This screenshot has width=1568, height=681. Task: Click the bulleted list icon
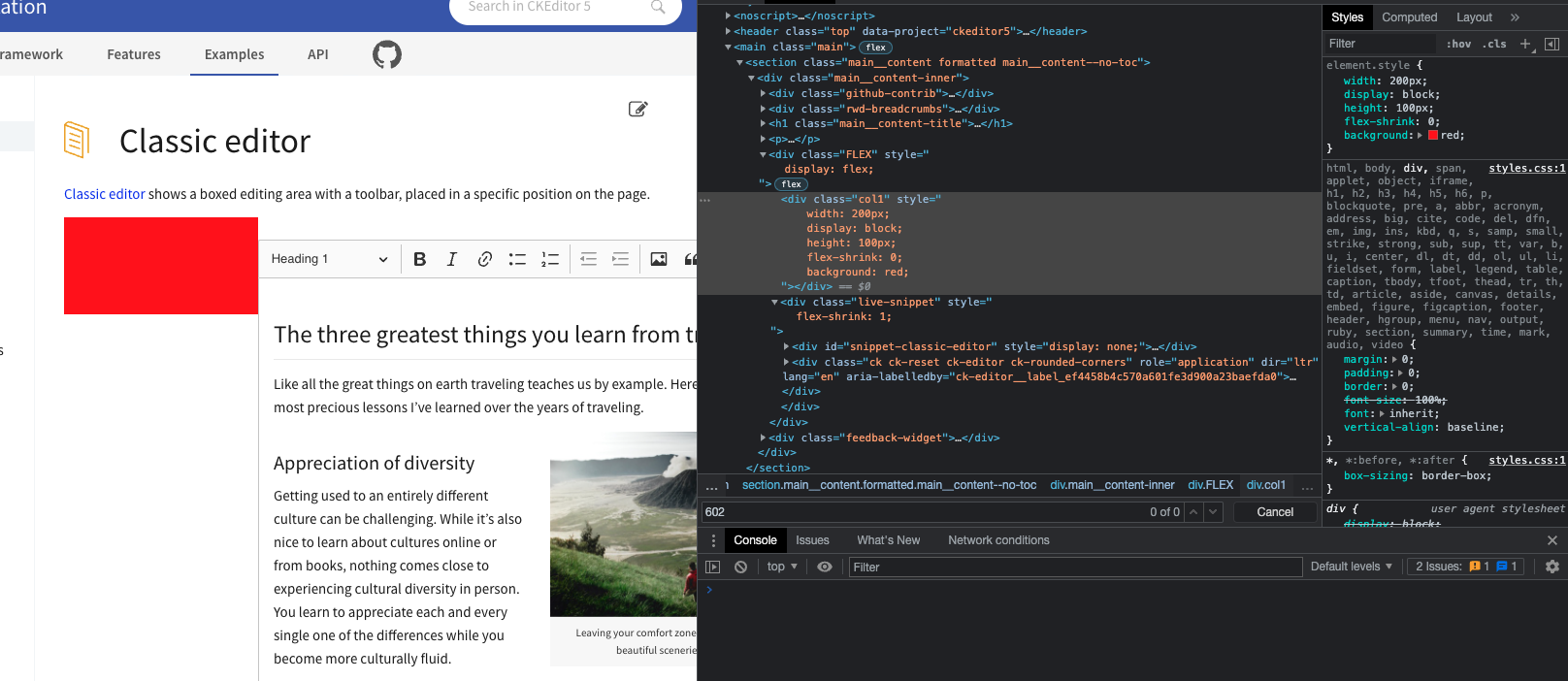[517, 259]
